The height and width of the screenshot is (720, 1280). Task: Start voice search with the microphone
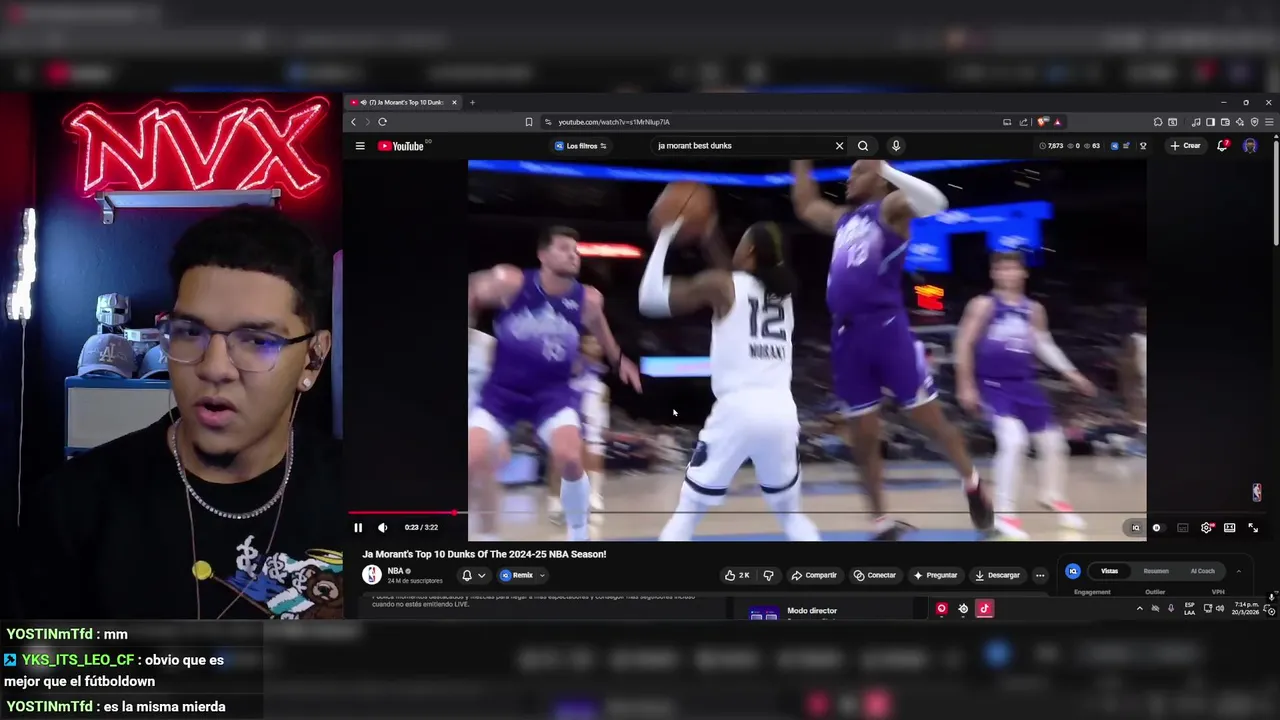pos(896,146)
